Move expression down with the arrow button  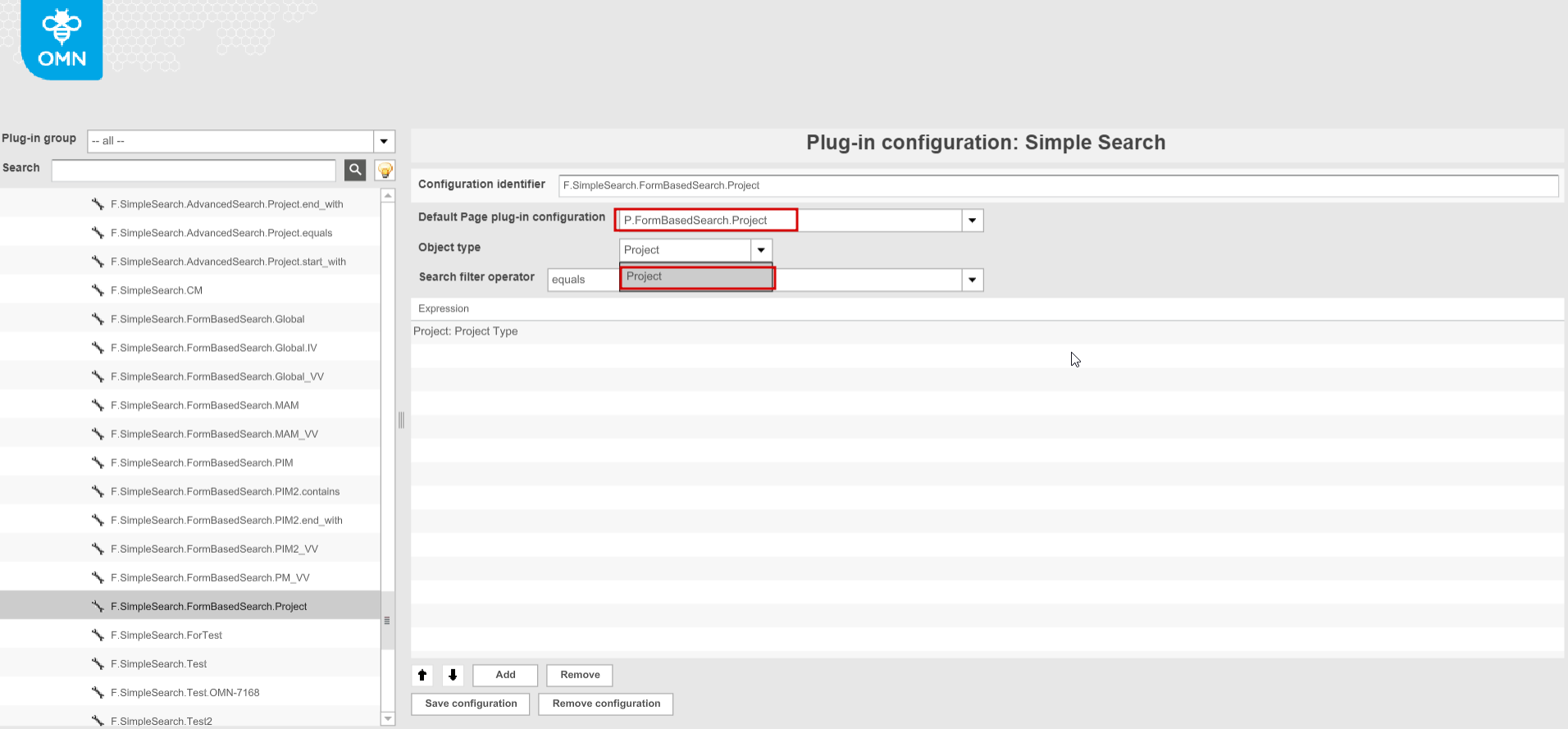pyautogui.click(x=453, y=675)
